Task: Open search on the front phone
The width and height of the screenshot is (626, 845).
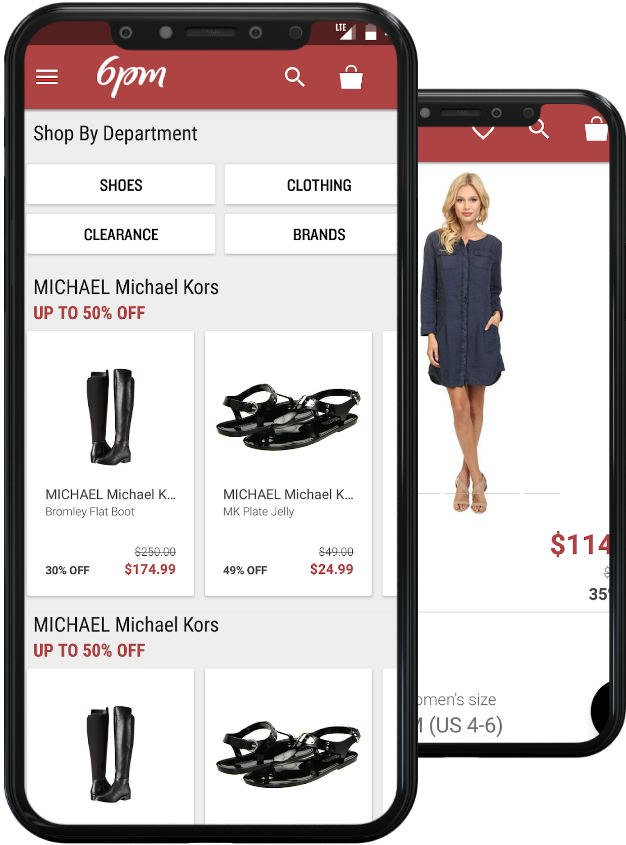Action: tap(295, 77)
